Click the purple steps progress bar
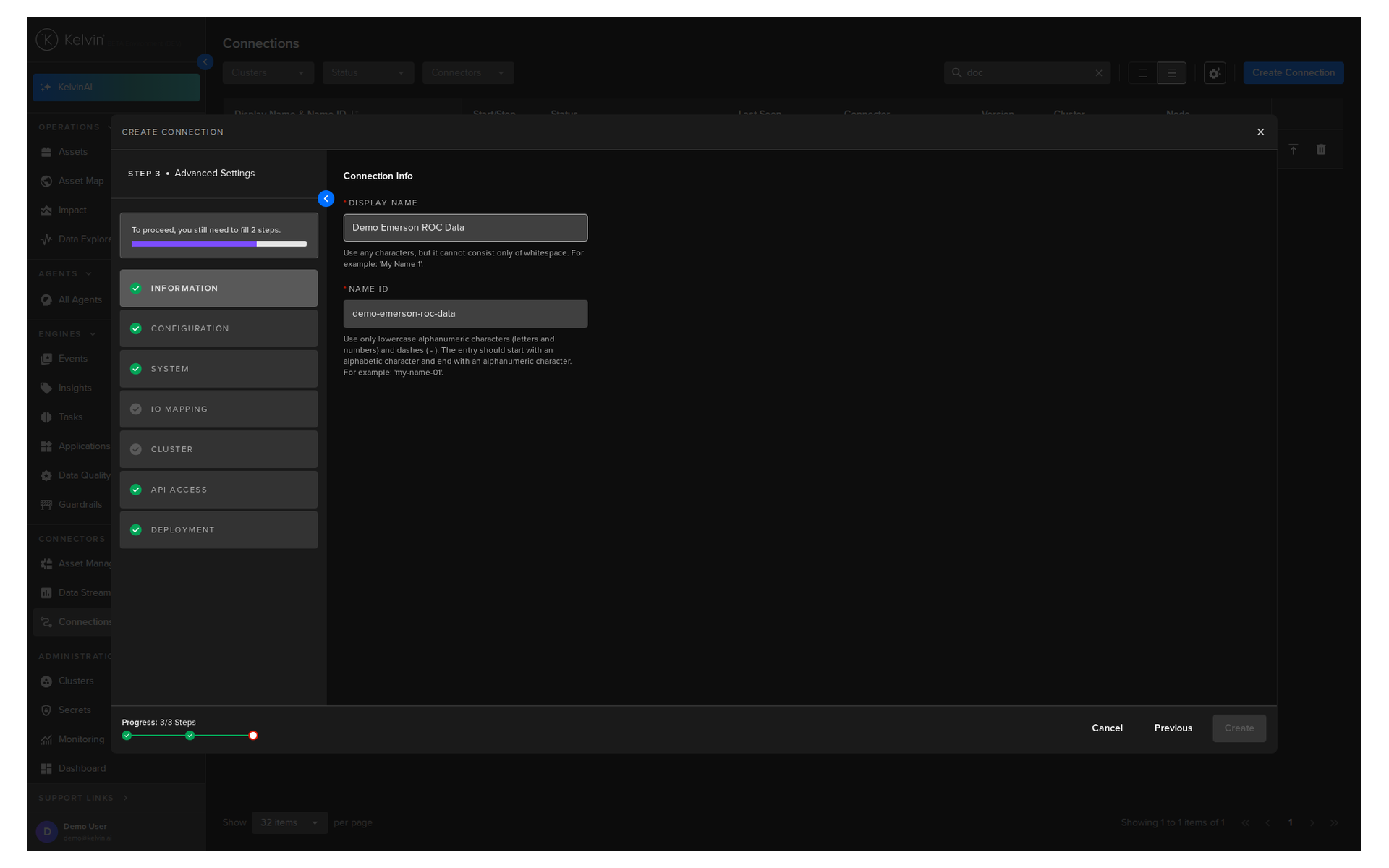The width and height of the screenshot is (1389, 868). coord(219,244)
